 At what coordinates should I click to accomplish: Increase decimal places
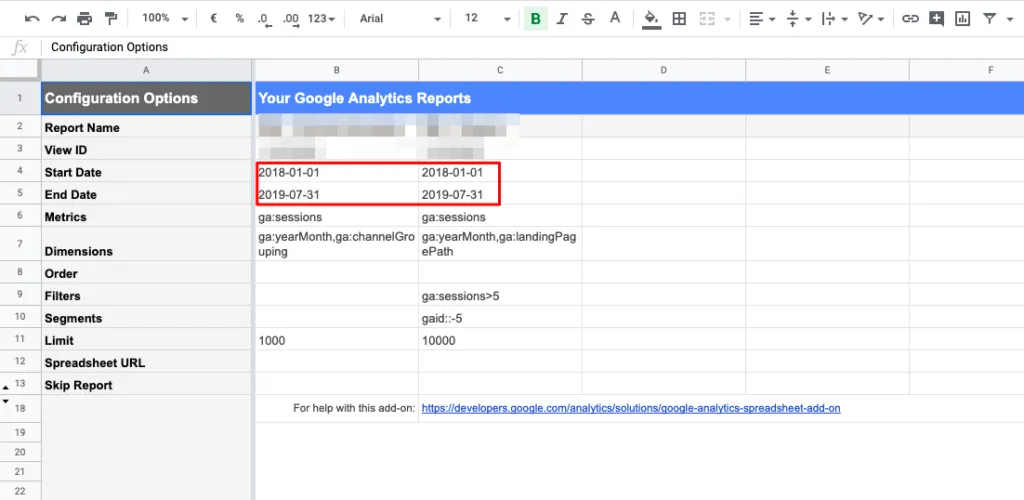[291, 20]
